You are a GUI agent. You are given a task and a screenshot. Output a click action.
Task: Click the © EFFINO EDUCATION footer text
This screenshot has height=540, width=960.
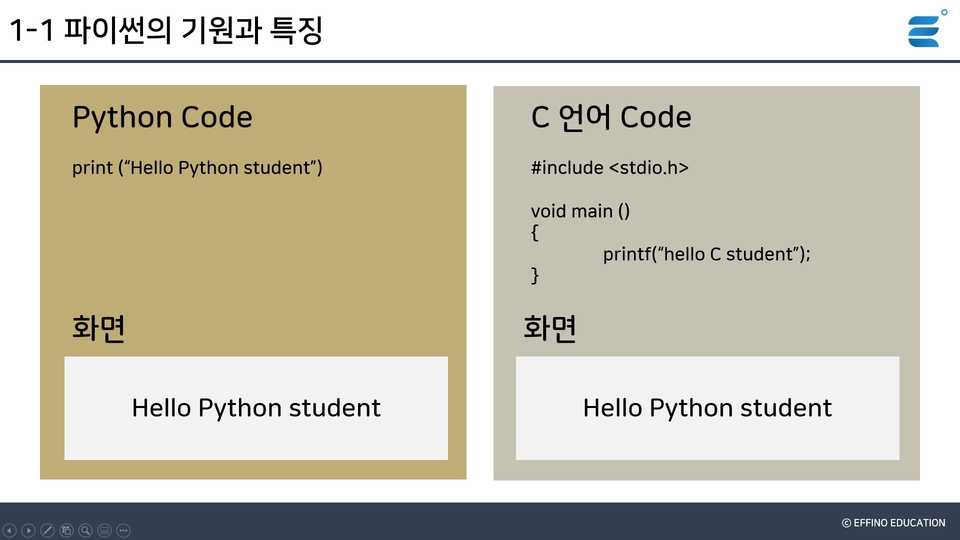tap(893, 523)
